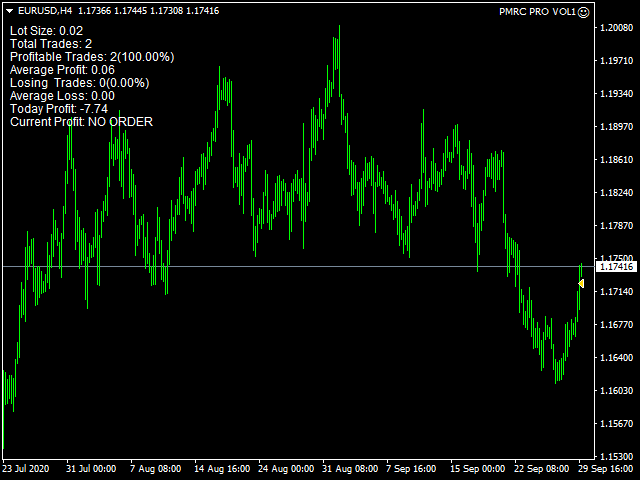Click Losing Trades: 0(0.00%) line
Screen dimensions: 640x480
[x=80, y=83]
